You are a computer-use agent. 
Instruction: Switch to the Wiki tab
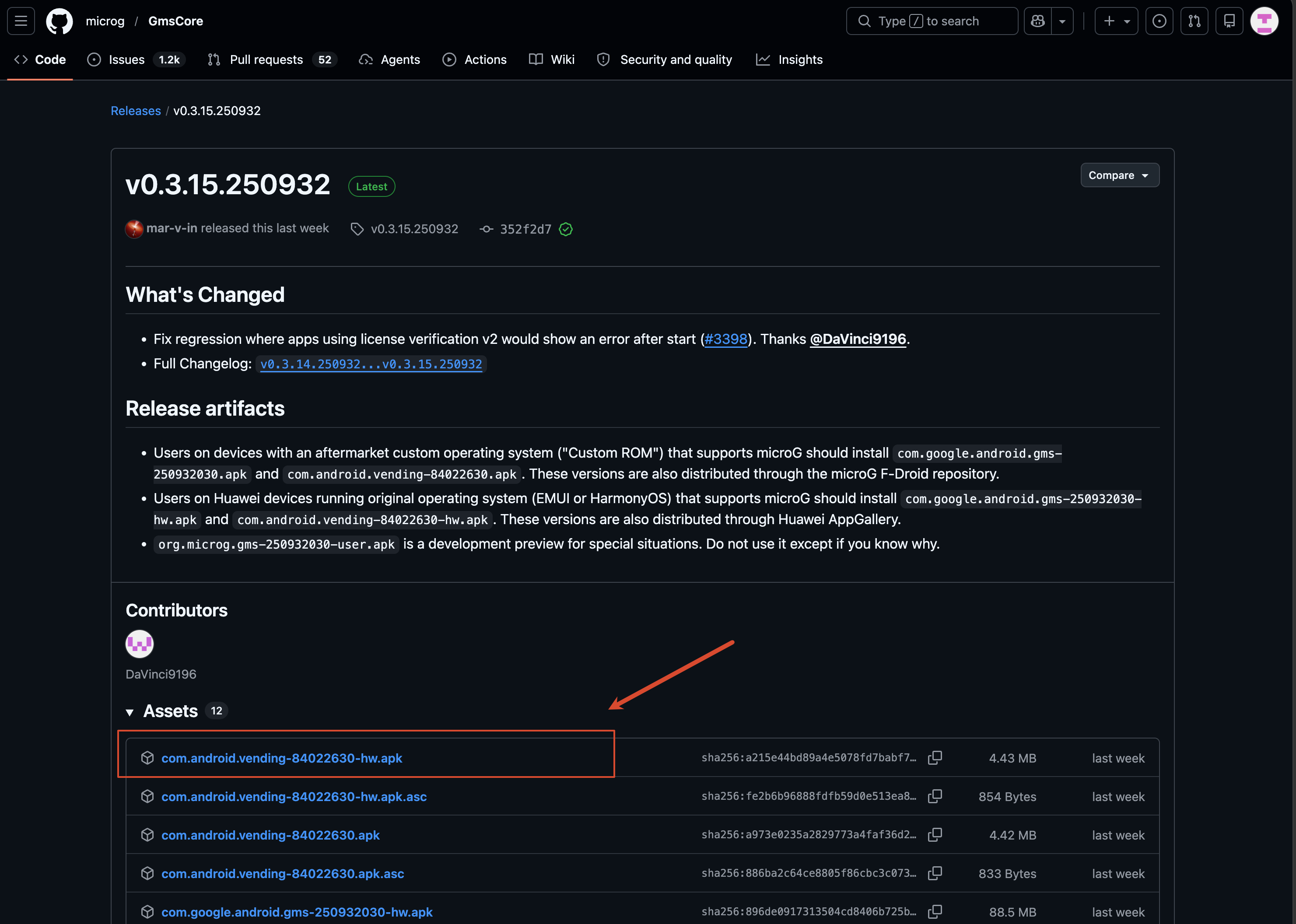tap(552, 60)
